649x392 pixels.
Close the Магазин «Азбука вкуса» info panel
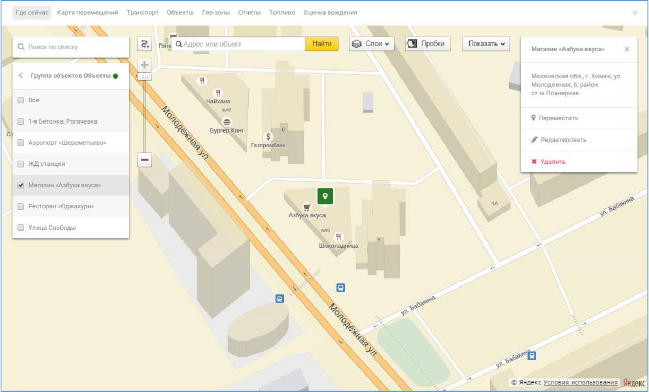tap(627, 49)
